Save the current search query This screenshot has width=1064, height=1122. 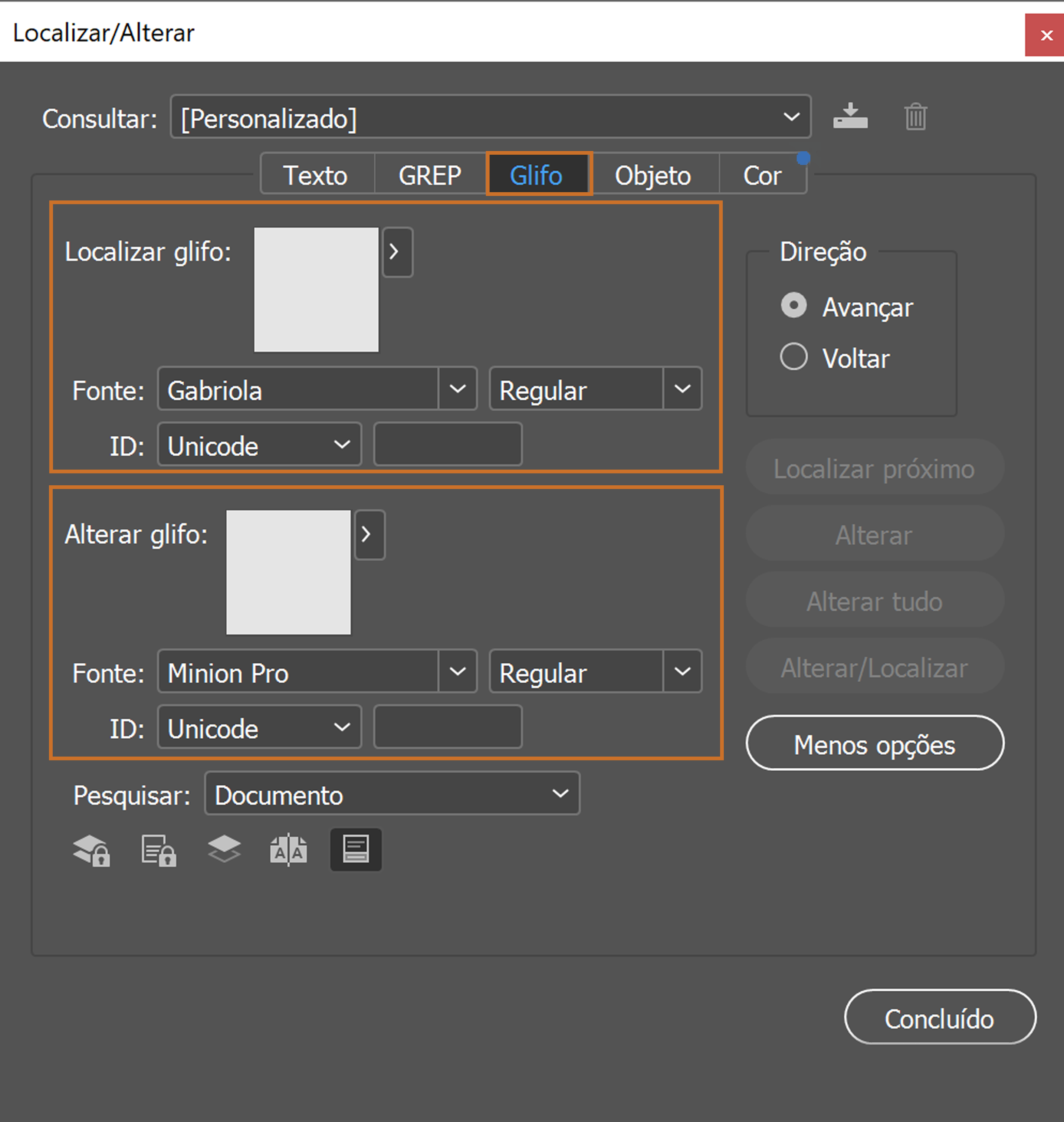tap(850, 117)
